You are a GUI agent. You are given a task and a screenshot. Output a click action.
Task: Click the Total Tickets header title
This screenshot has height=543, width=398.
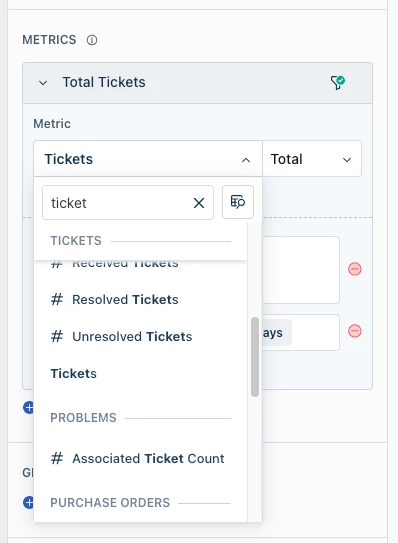[x=104, y=82]
